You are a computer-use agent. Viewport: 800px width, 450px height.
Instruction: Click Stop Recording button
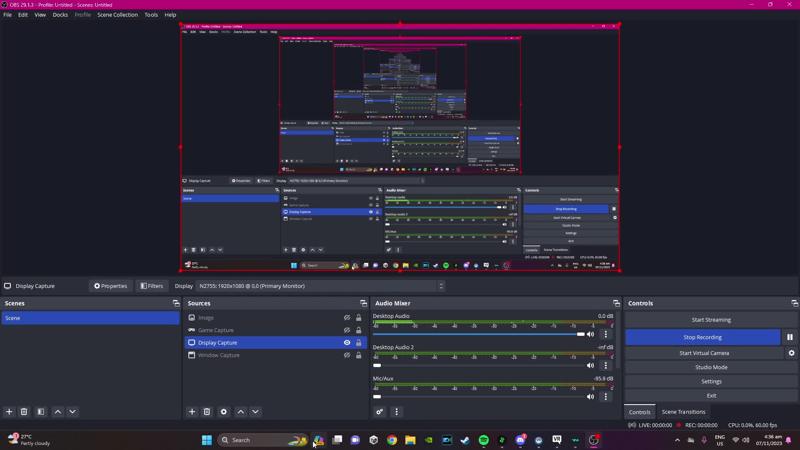[x=703, y=337]
